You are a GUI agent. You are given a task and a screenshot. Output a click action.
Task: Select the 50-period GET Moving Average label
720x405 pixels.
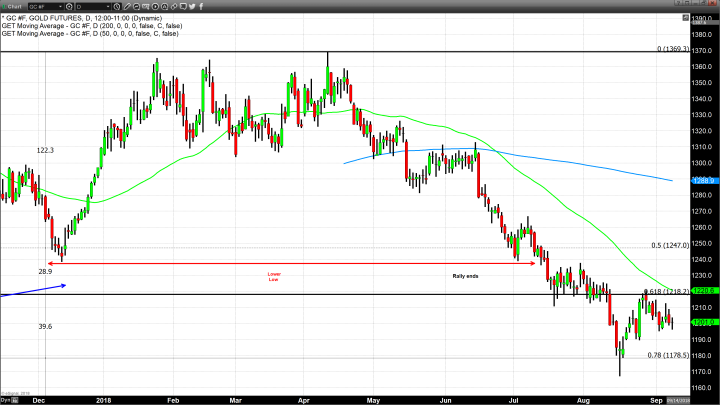pyautogui.click(x=88, y=33)
